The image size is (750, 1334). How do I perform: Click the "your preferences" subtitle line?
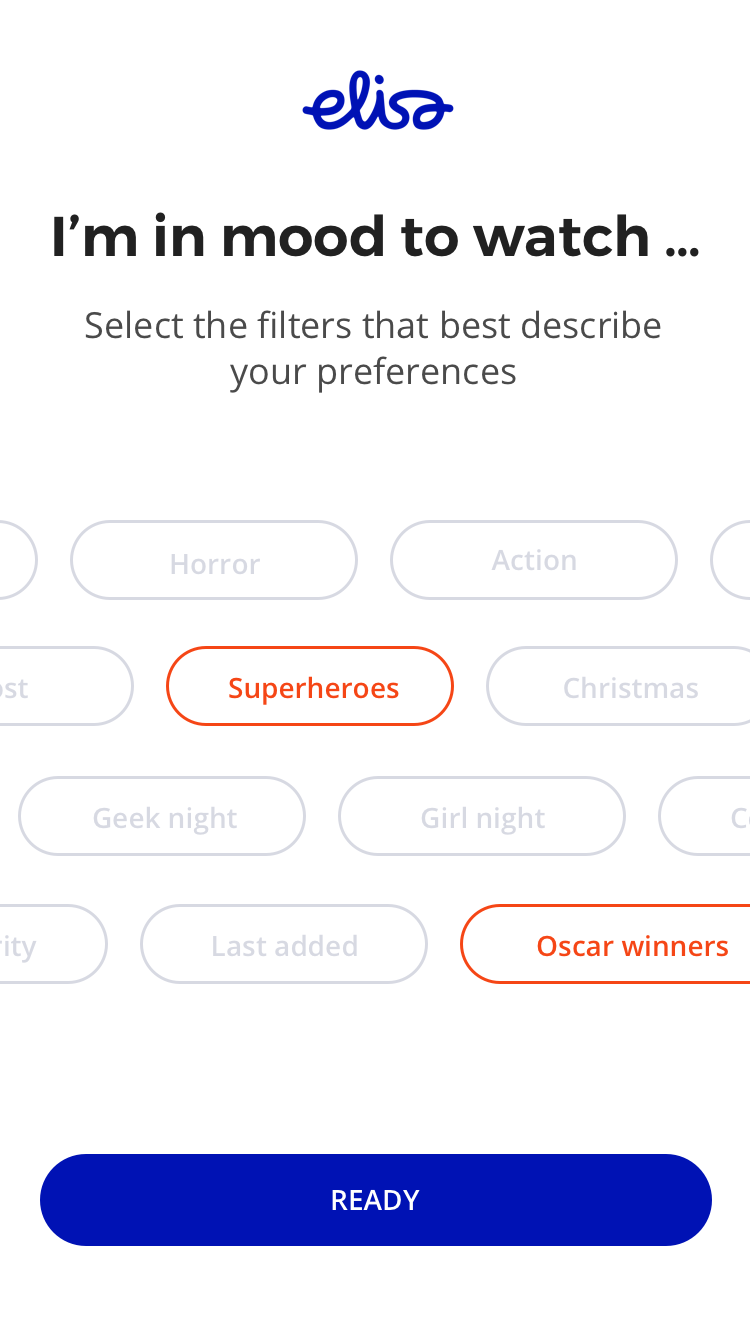pos(373,372)
